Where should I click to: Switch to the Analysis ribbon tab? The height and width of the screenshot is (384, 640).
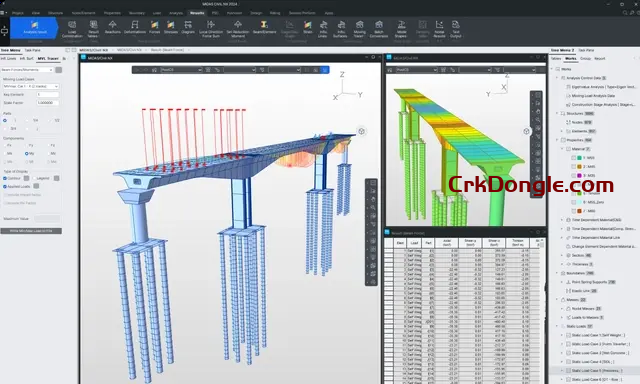[176, 13]
